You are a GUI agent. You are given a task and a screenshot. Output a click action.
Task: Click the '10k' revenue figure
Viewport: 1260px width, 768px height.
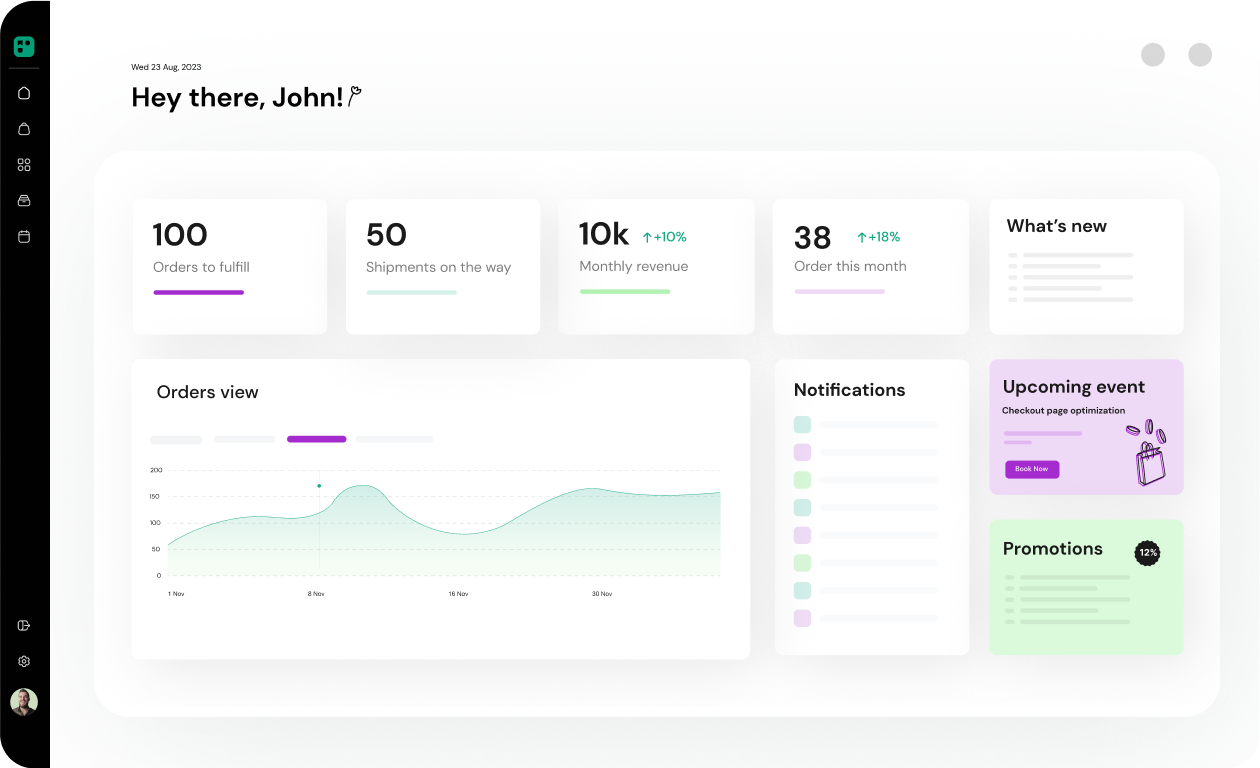(x=603, y=234)
